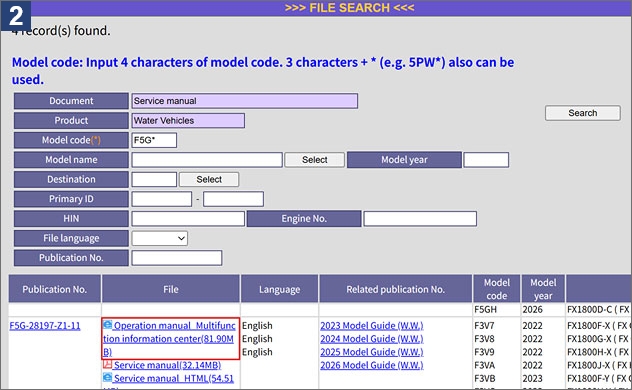Click the Destination input field
The width and height of the screenshot is (632, 390).
click(x=154, y=179)
